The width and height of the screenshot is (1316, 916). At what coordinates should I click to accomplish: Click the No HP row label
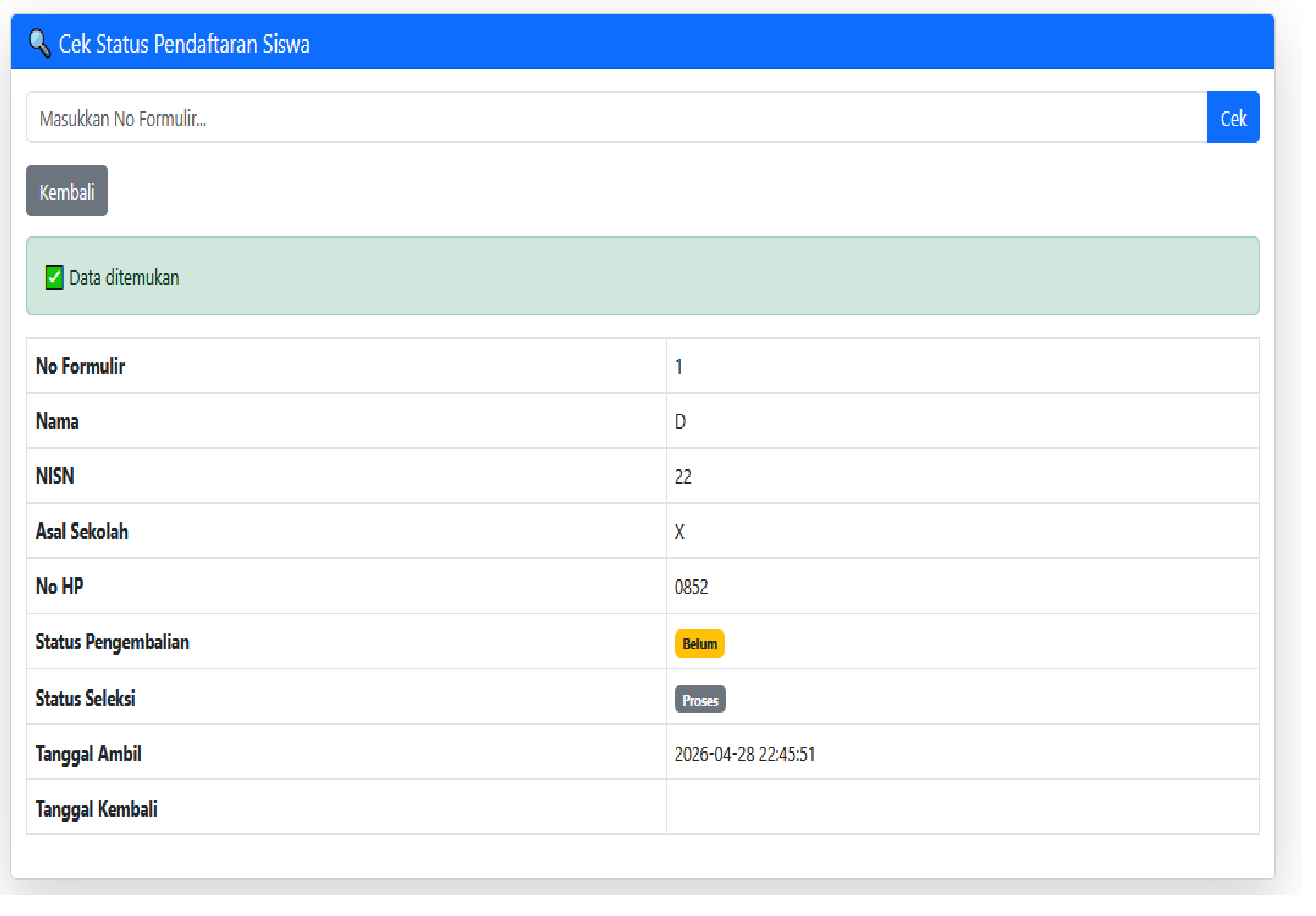pyautogui.click(x=60, y=587)
